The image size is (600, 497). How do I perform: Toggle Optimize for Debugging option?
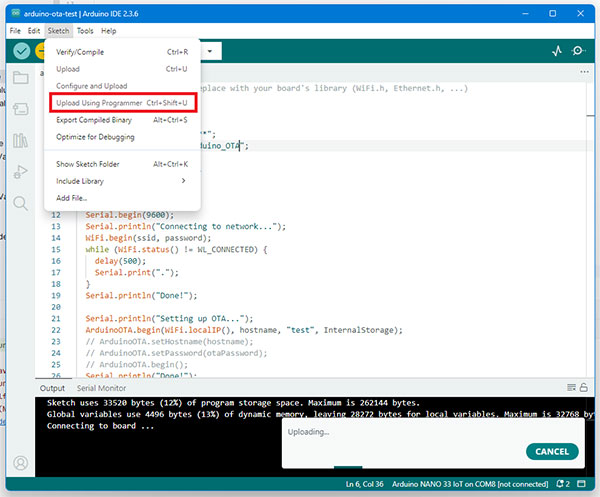pos(122,137)
